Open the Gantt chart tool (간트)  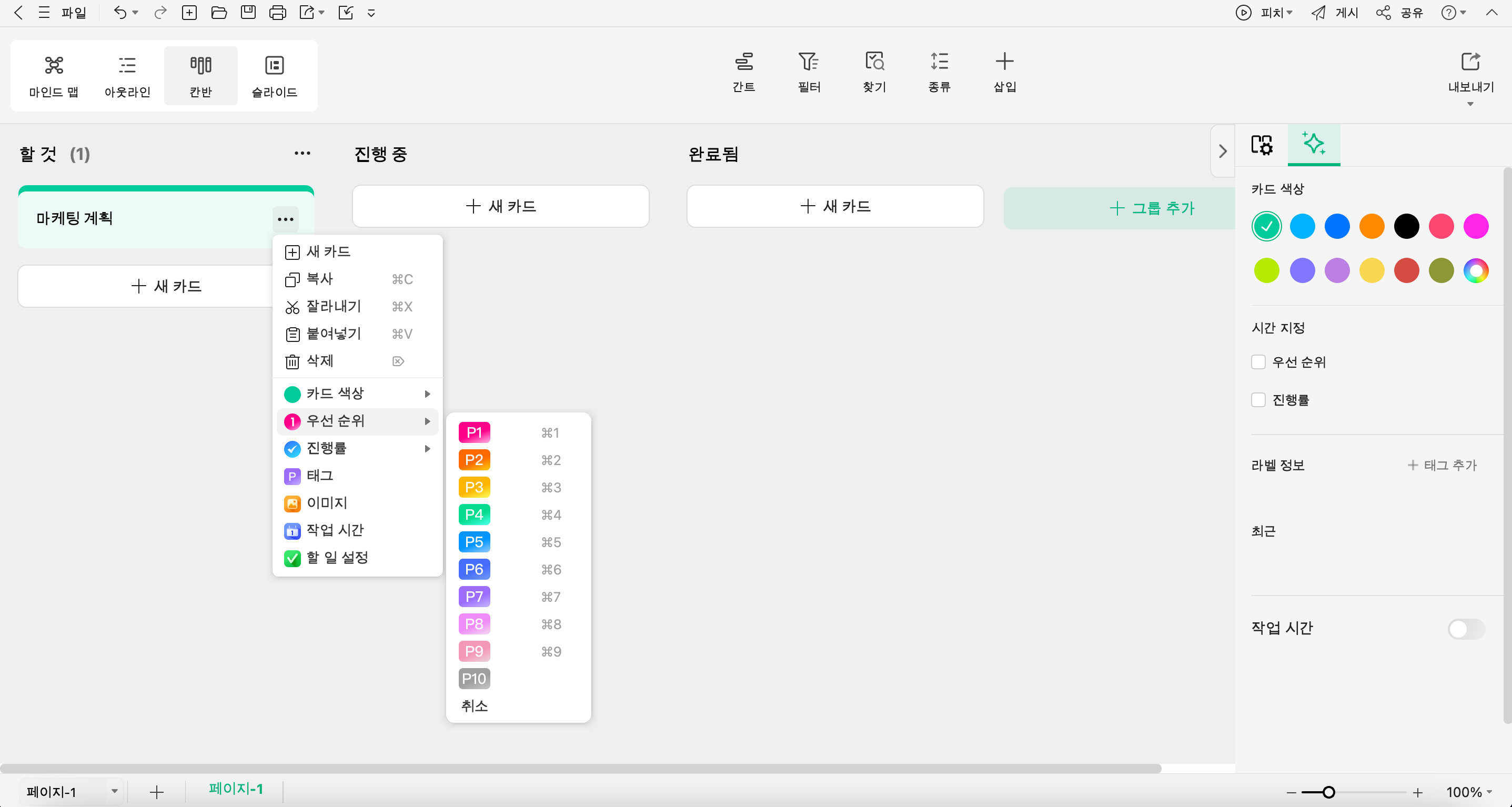[744, 72]
